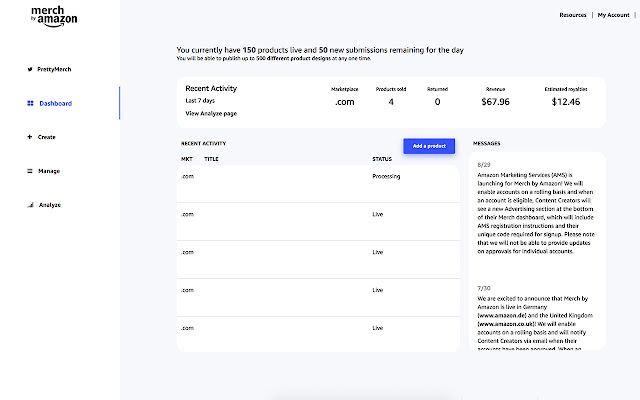The width and height of the screenshot is (640, 400).
Task: Click the Add a product button
Action: [x=429, y=146]
